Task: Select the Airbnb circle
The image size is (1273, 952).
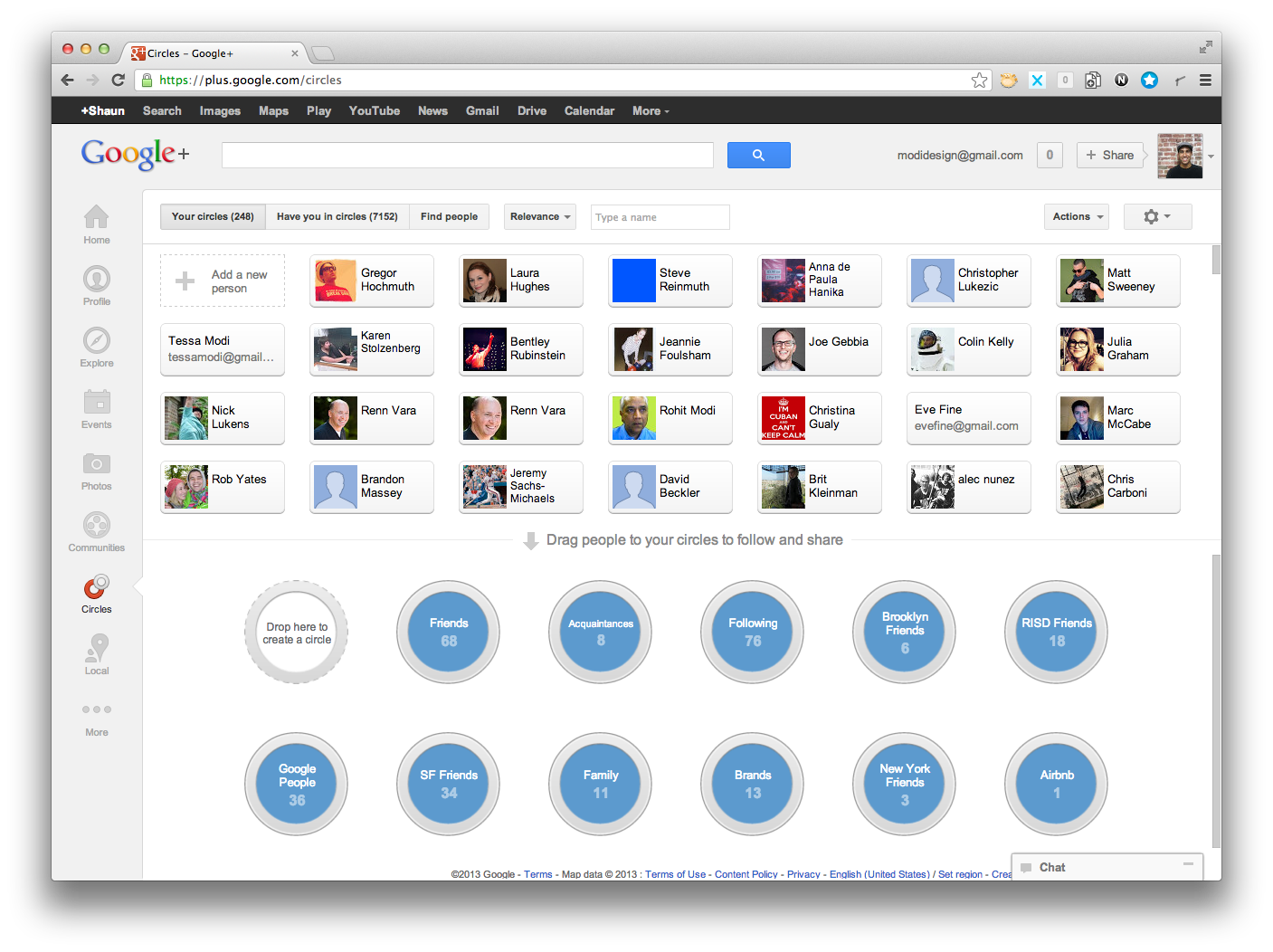Action: coord(1057,784)
